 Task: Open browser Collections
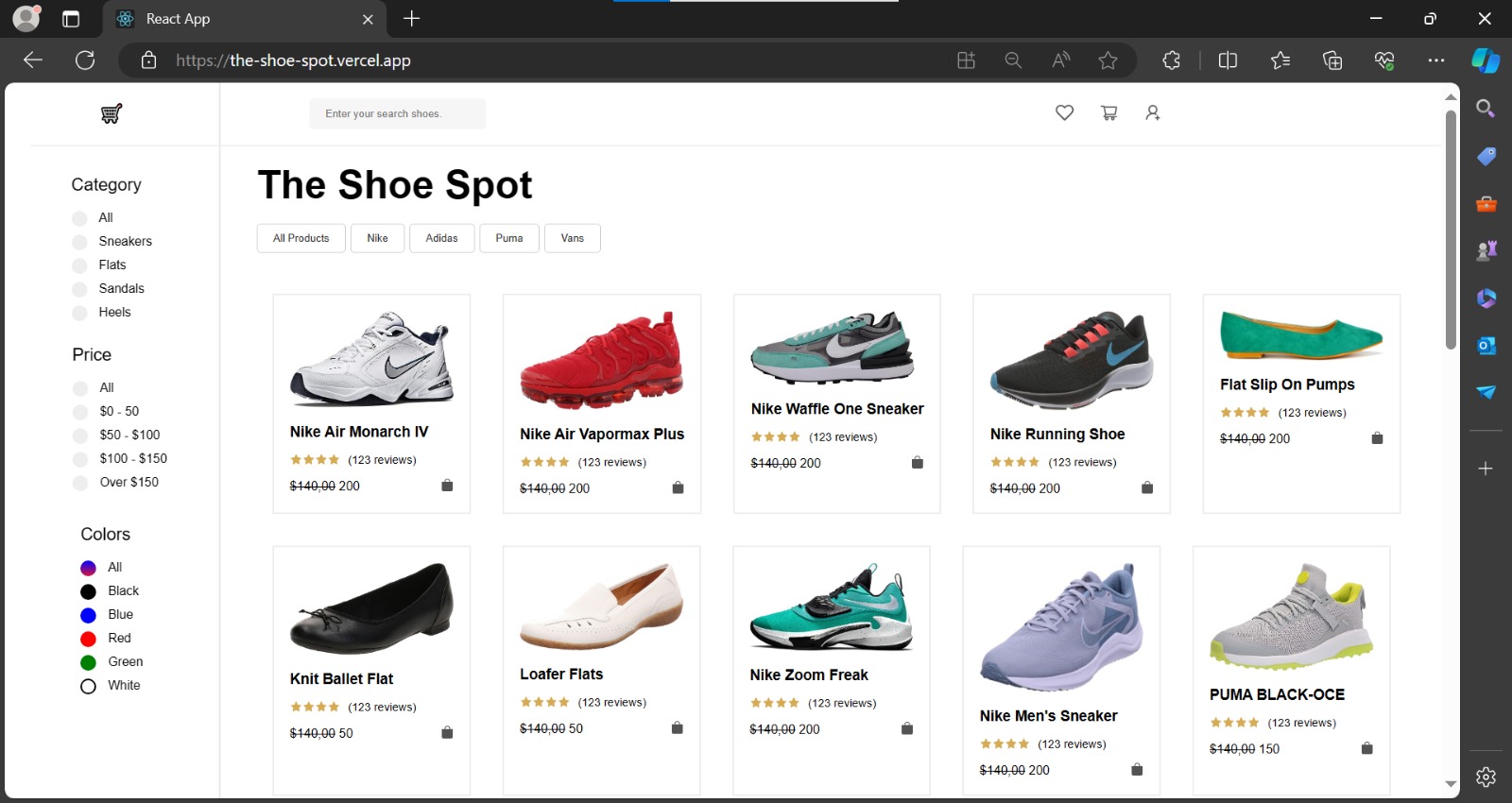pos(1332,60)
